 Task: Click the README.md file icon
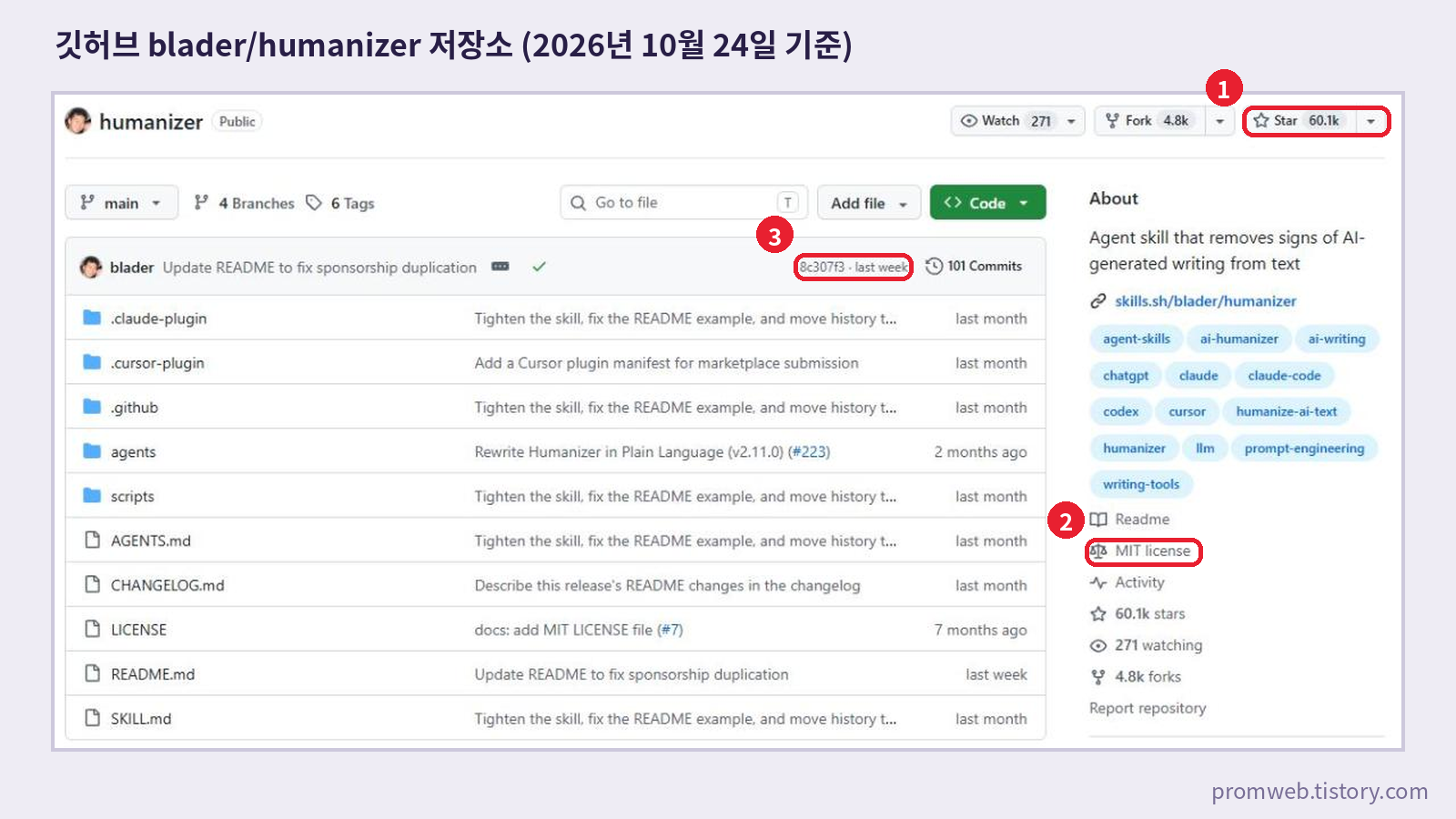pyautogui.click(x=92, y=674)
